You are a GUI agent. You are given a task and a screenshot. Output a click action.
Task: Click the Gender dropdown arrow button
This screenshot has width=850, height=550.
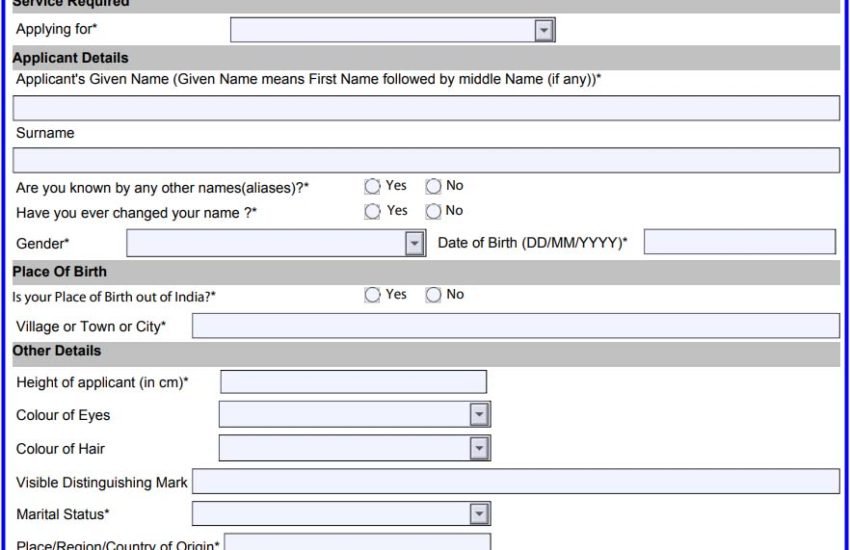[414, 243]
